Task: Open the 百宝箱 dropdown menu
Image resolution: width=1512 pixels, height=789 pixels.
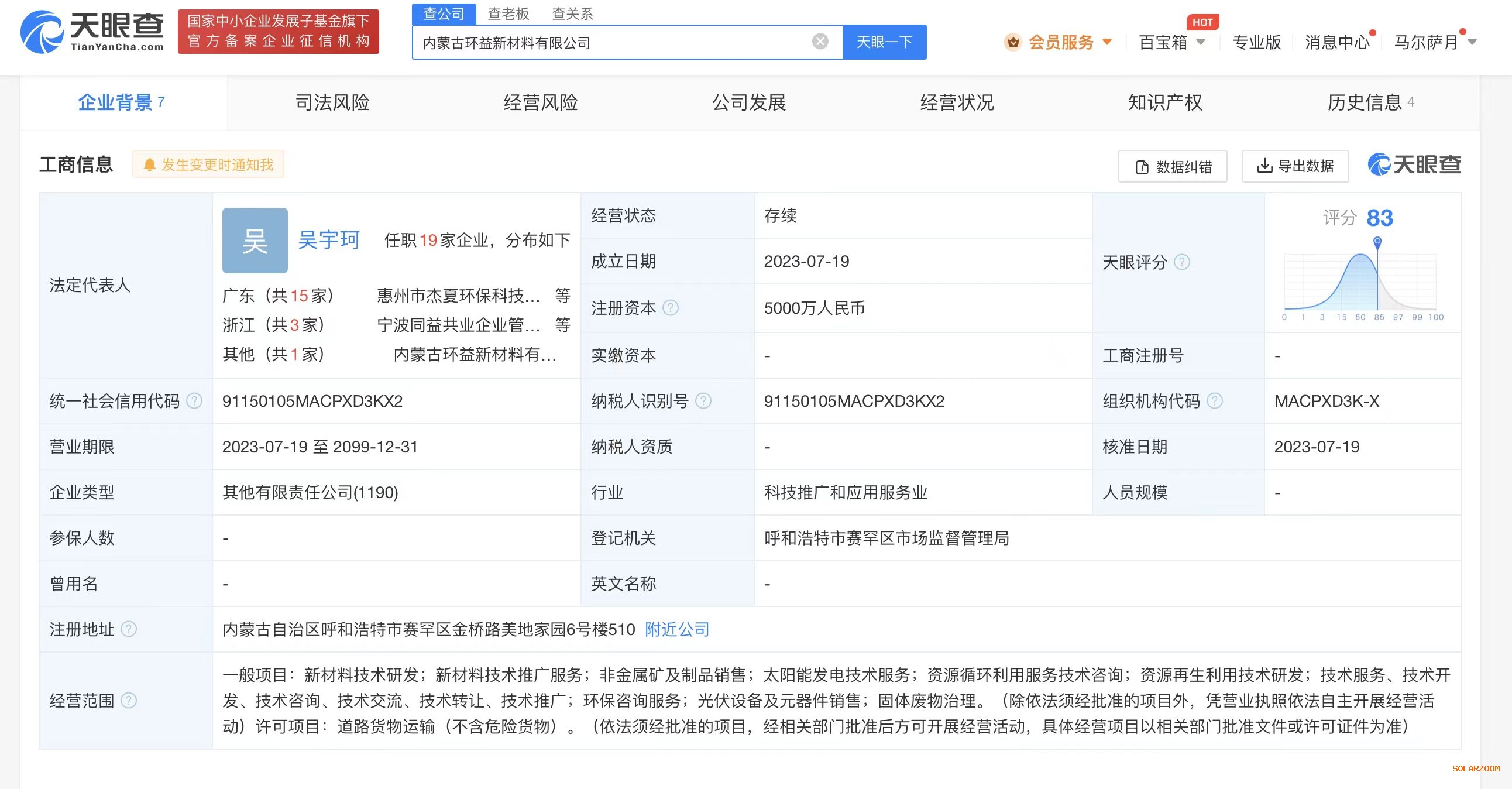Action: [x=1171, y=42]
